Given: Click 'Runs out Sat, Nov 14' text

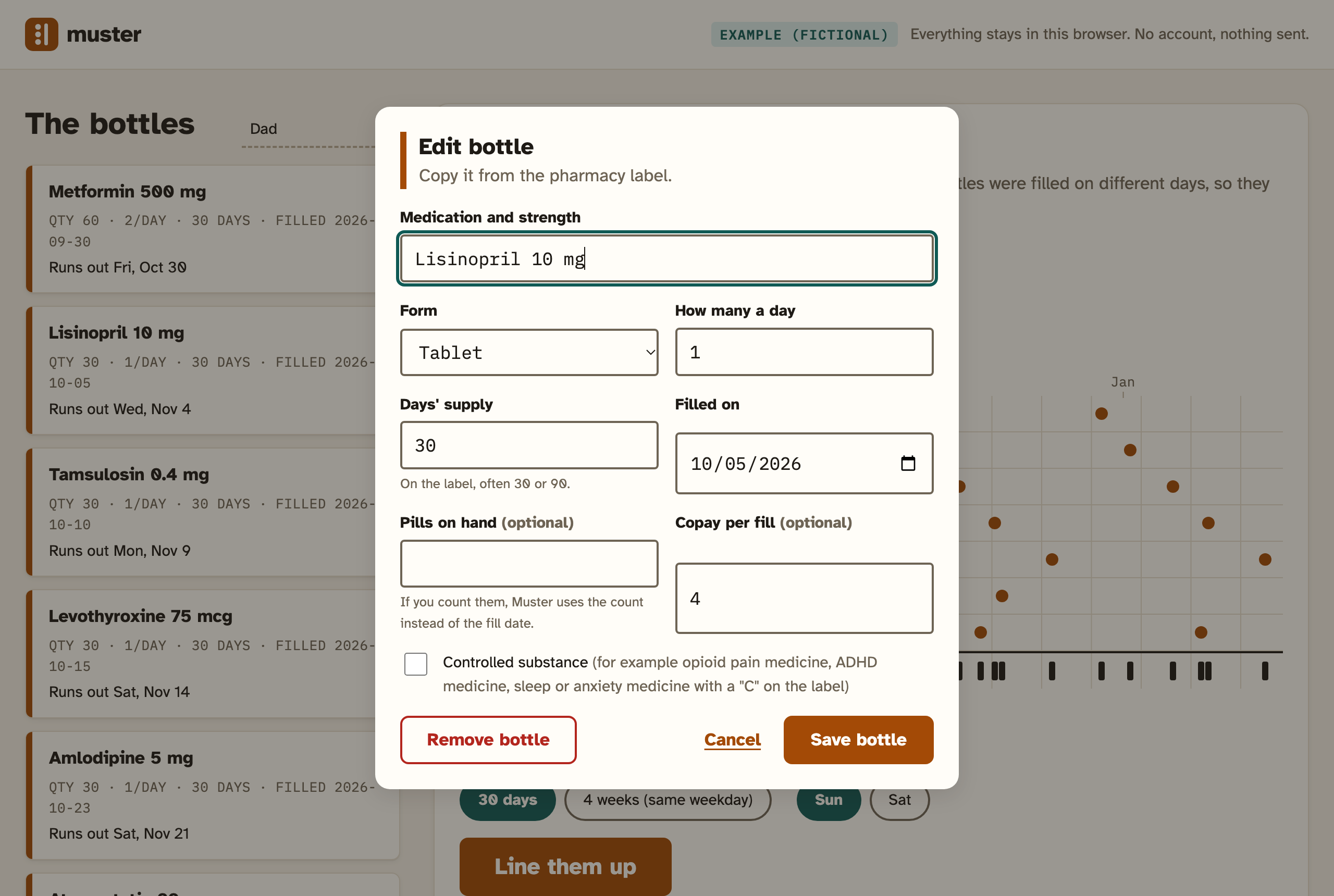Looking at the screenshot, I should 119,692.
